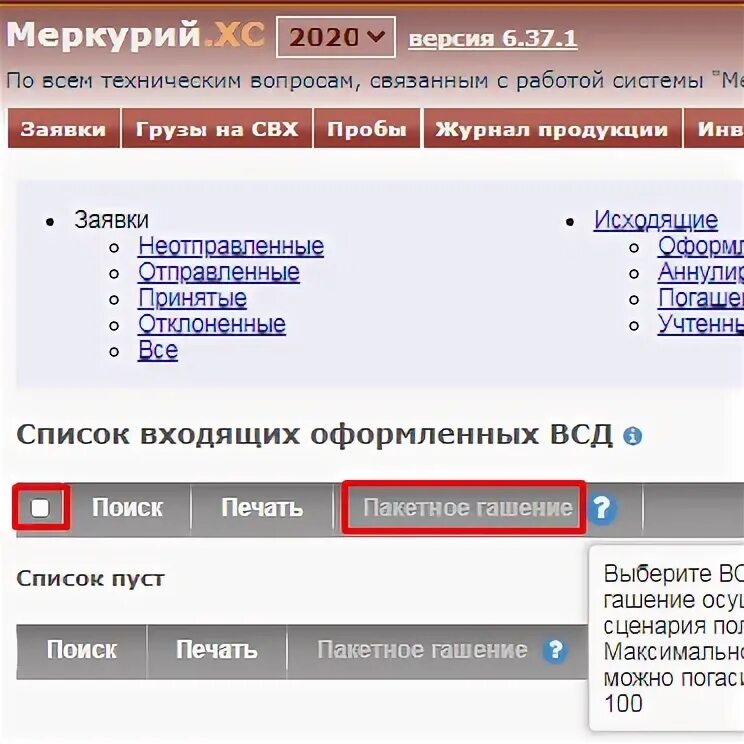The width and height of the screenshot is (744, 744).
Task: Switch to the Пробы tab
Action: click(x=367, y=129)
